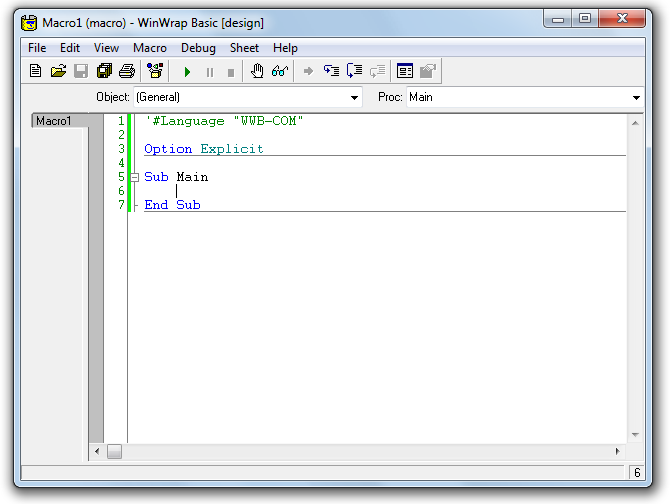This screenshot has height=504, width=670.
Task: Click the Show Current Statement arrow icon
Action: click(x=308, y=71)
